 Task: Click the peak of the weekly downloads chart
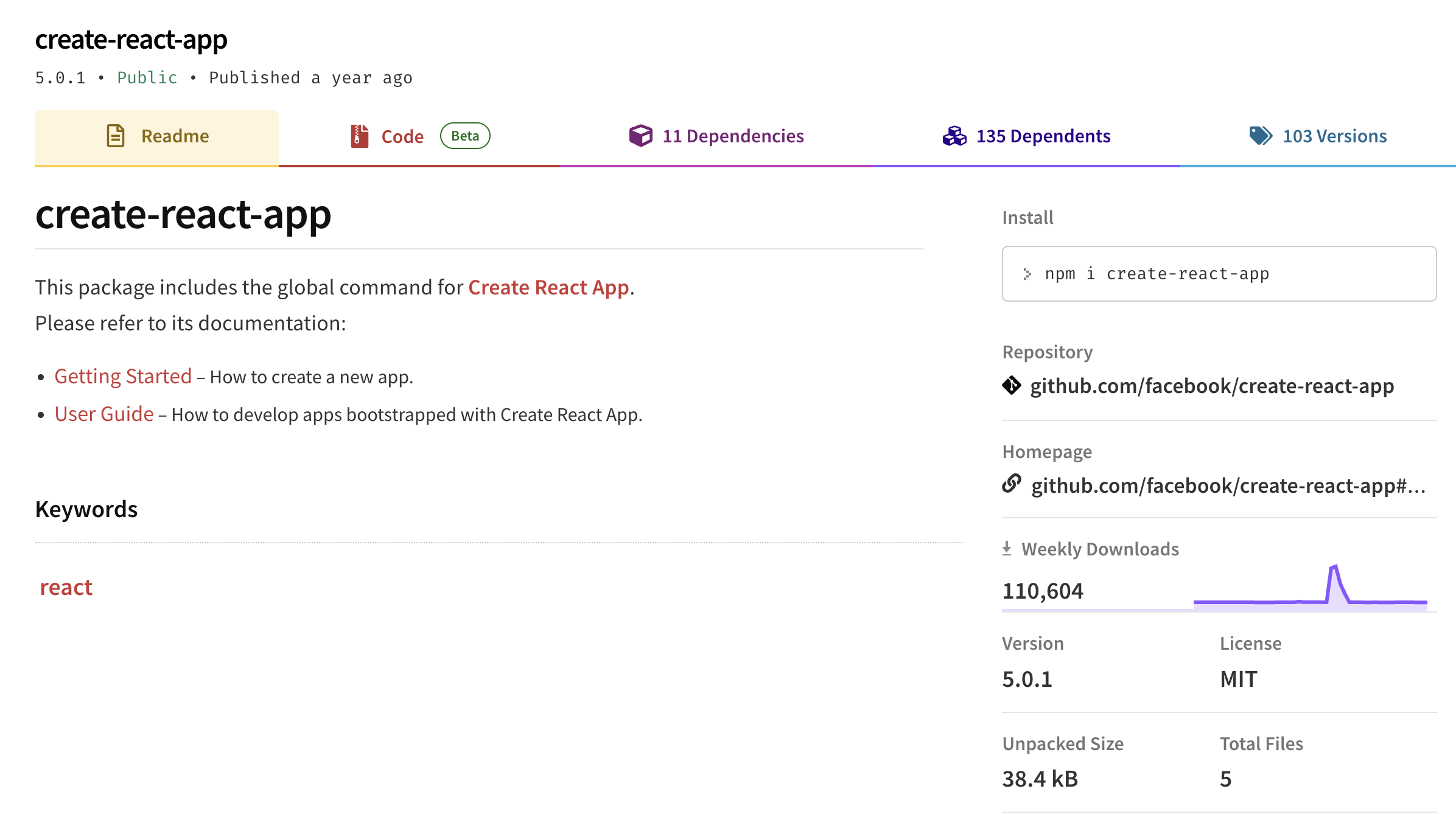(1334, 567)
